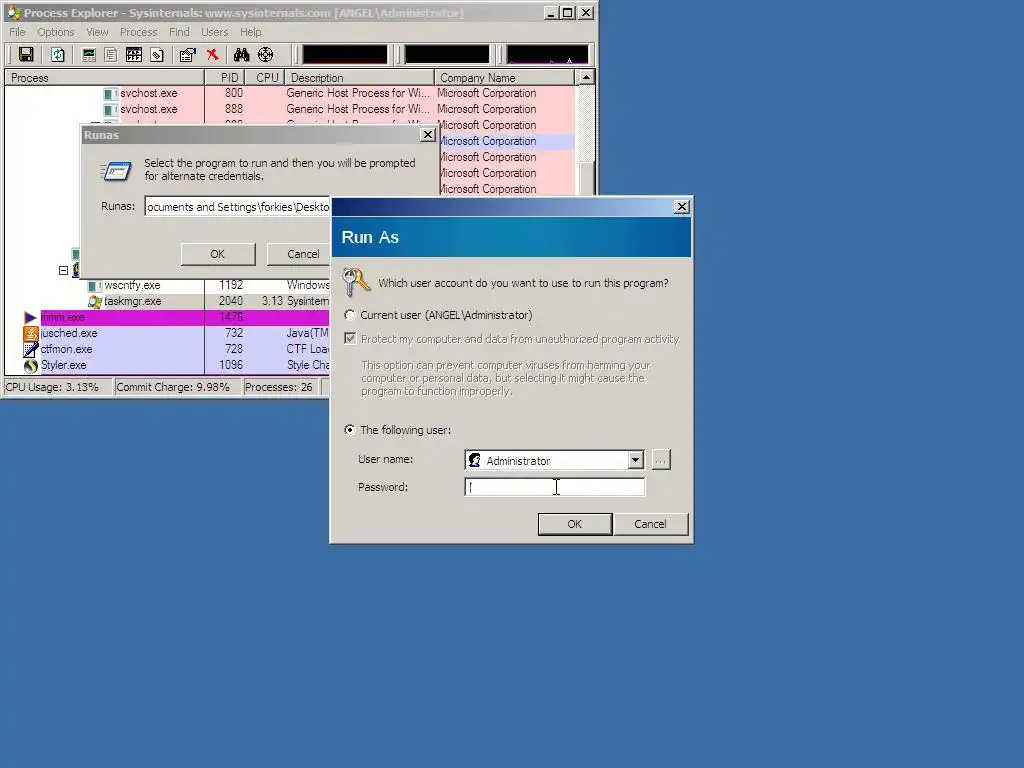Sort by the Company Name column header
1024x768 pixels.
click(506, 78)
